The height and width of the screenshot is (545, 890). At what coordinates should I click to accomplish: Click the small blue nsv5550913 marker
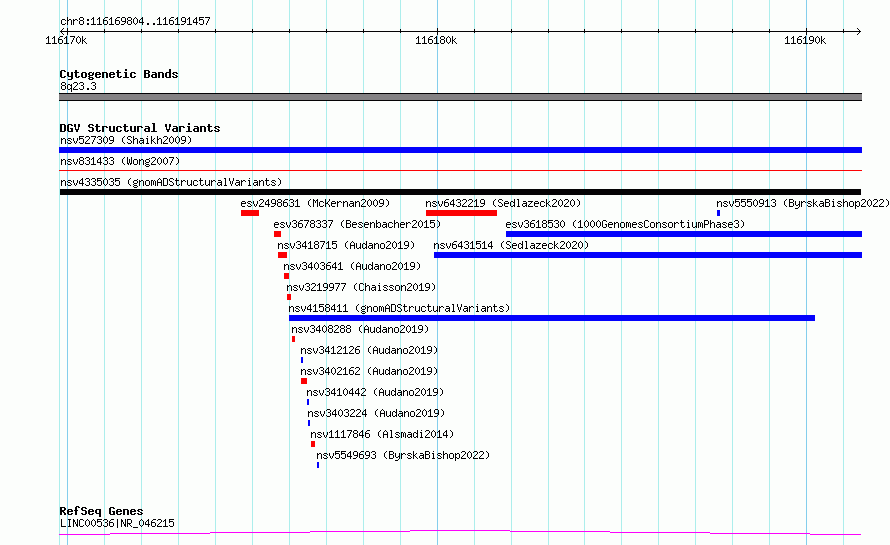pos(719,213)
